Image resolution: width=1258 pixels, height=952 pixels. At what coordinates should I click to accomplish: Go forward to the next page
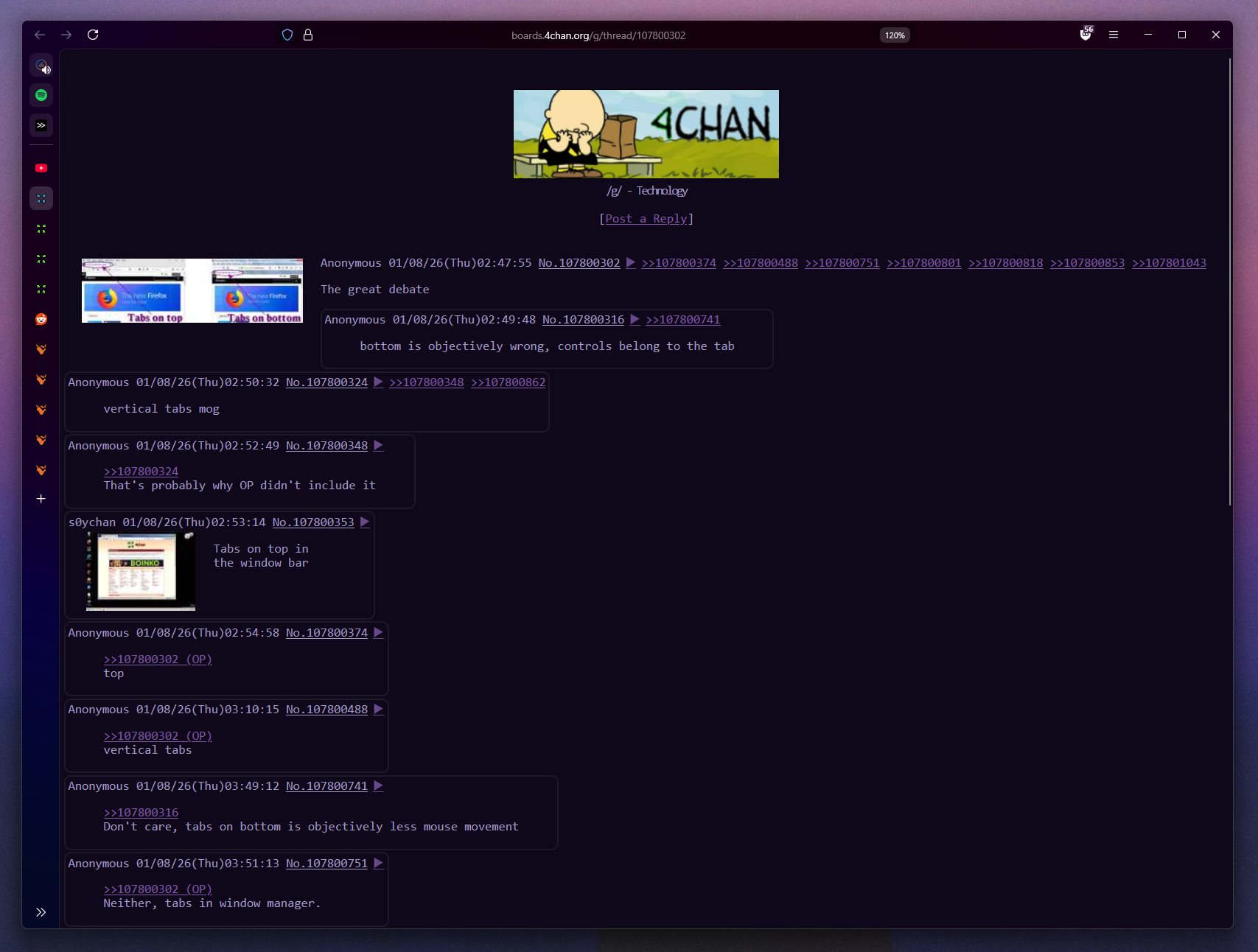(x=66, y=35)
